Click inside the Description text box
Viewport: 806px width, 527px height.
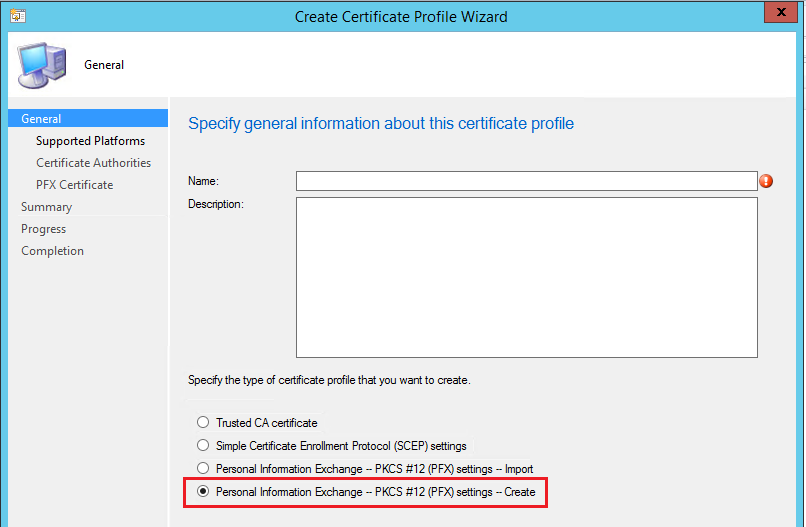(x=526, y=277)
